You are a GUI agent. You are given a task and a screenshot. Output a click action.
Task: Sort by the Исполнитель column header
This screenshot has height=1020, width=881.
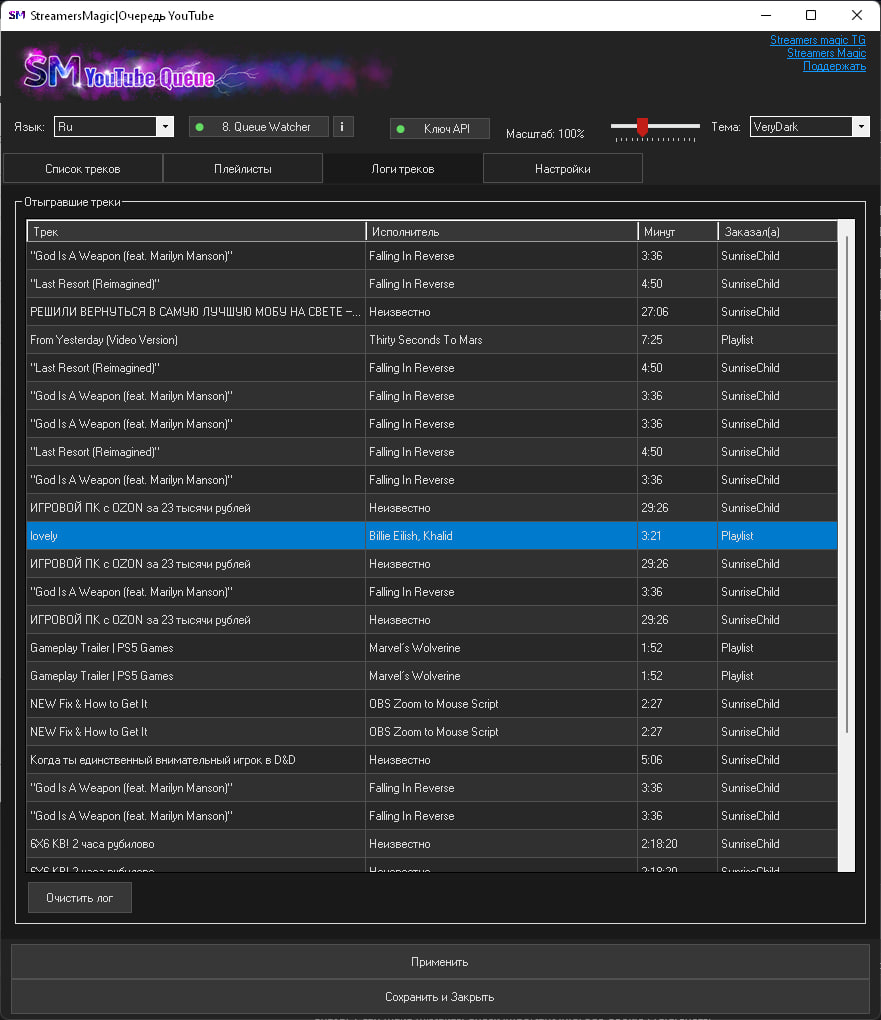502,232
